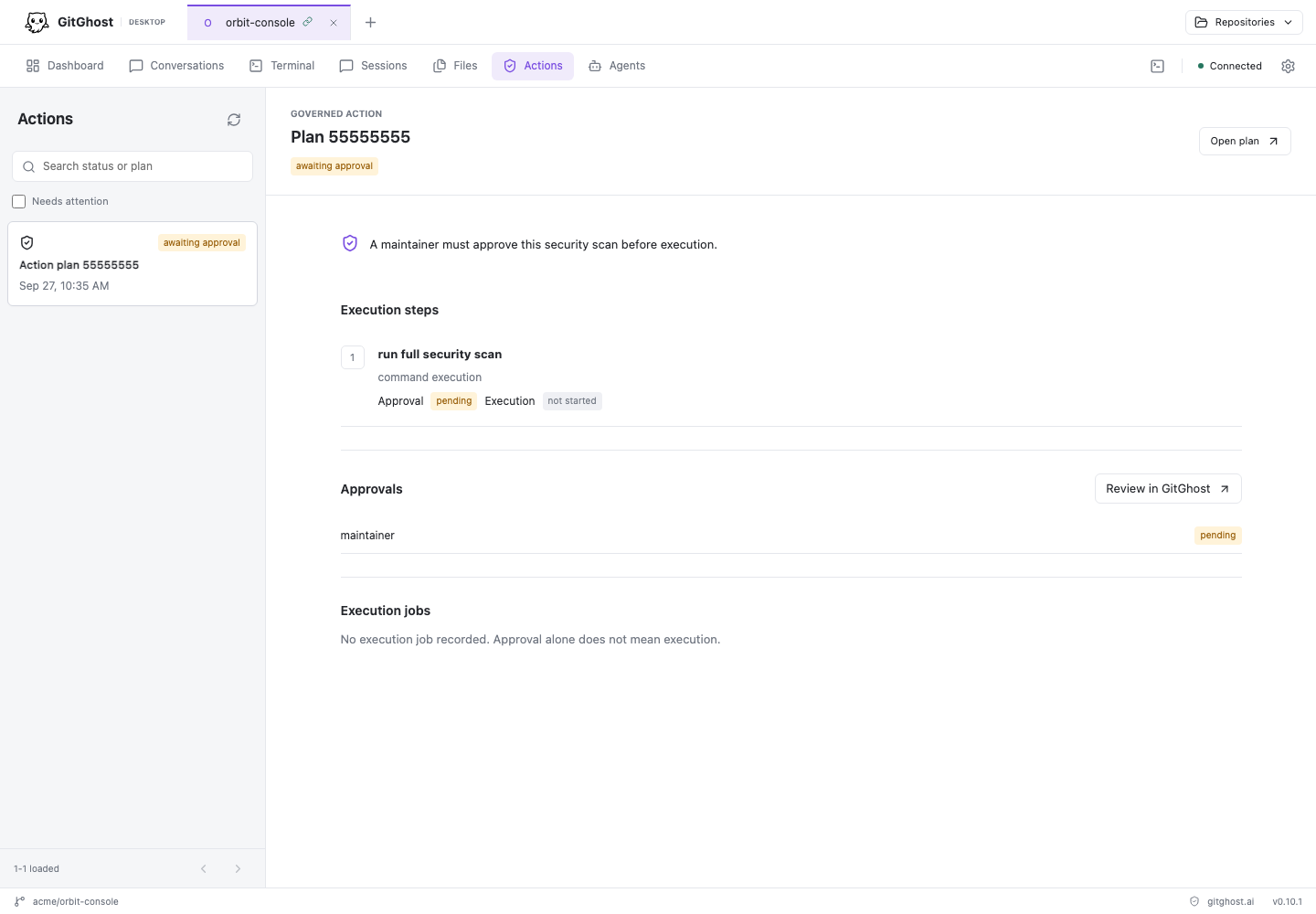Click the Open plan button
The width and height of the screenshot is (1316, 914).
[1245, 142]
